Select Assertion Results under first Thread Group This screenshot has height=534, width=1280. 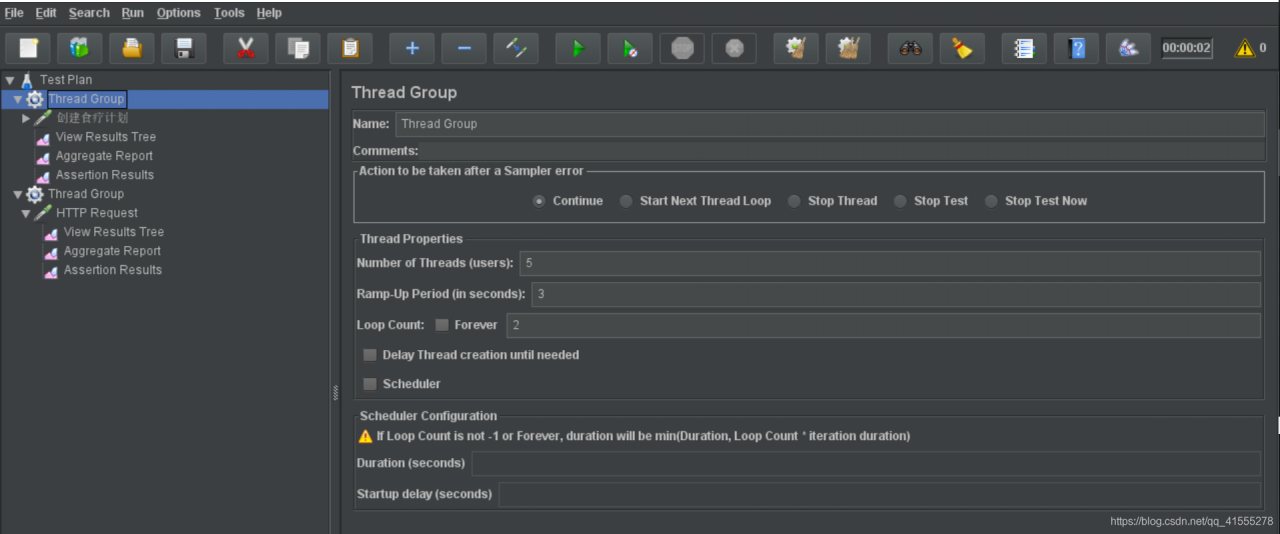click(x=105, y=175)
